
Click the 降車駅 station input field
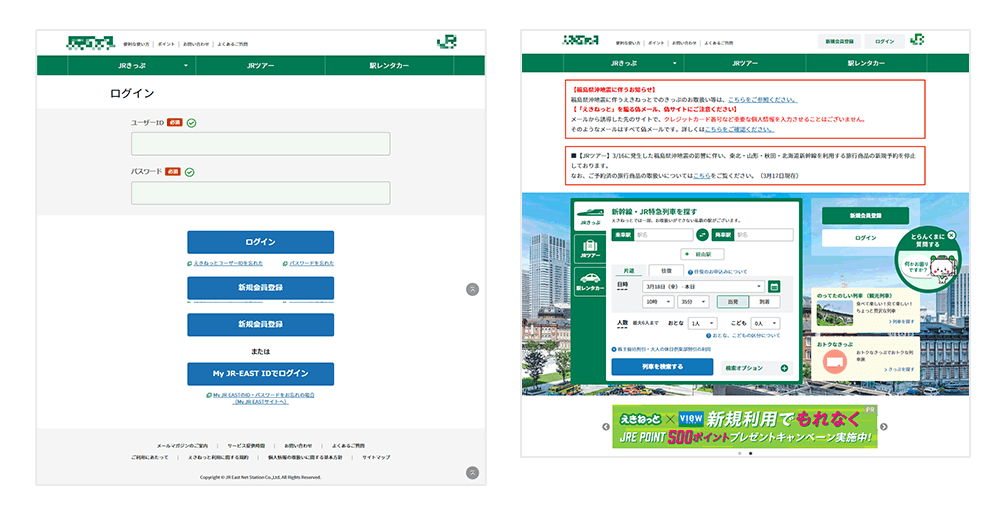[x=763, y=235]
